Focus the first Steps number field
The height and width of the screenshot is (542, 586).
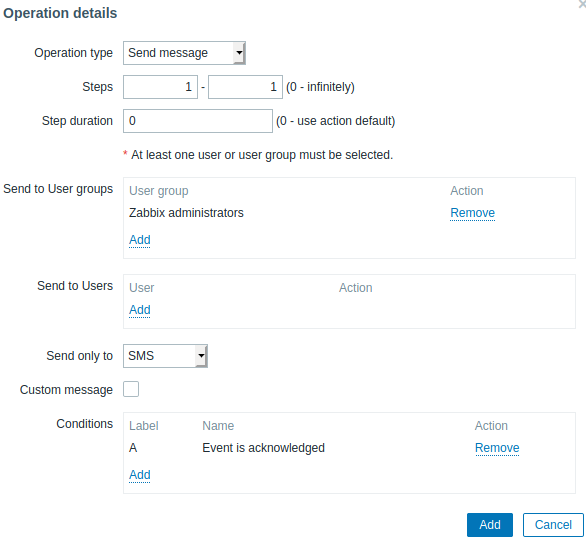(x=160, y=87)
